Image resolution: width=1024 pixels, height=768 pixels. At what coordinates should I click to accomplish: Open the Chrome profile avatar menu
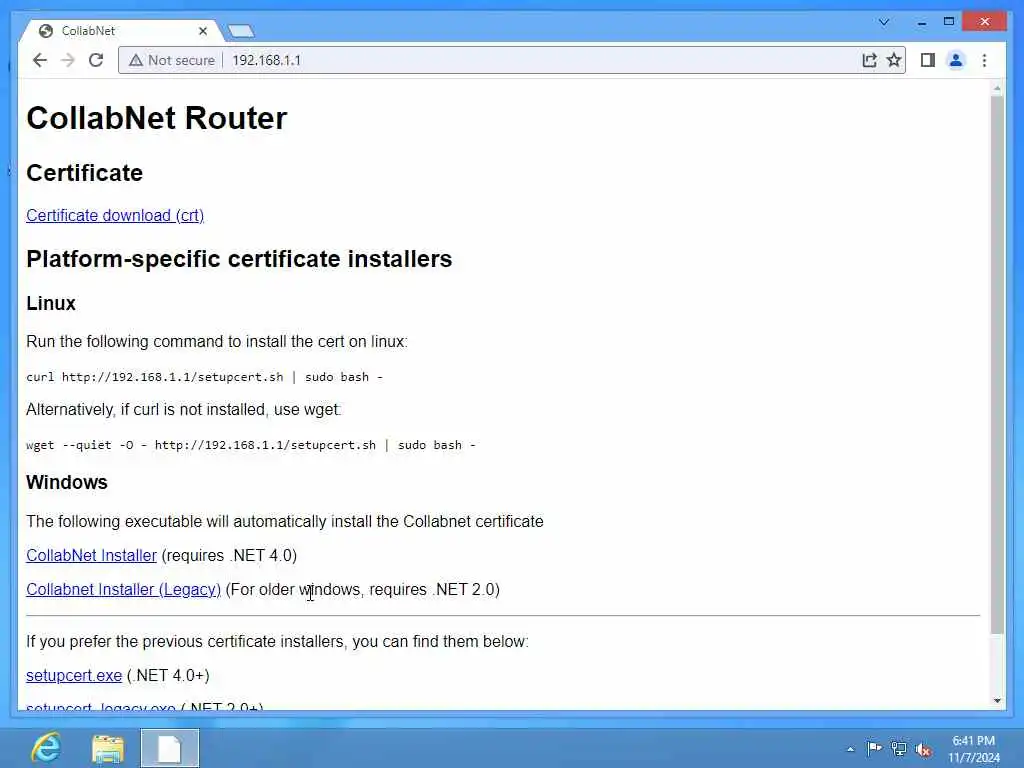[955, 60]
